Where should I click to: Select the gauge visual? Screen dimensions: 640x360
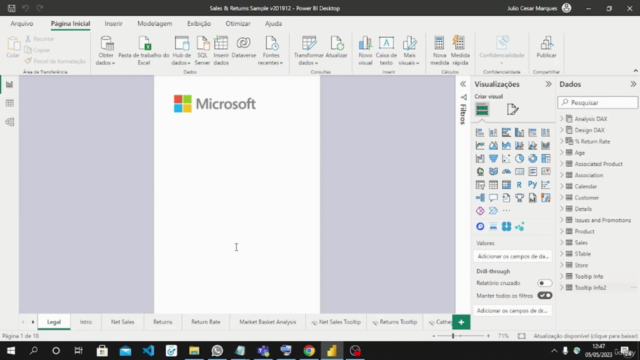(506, 171)
